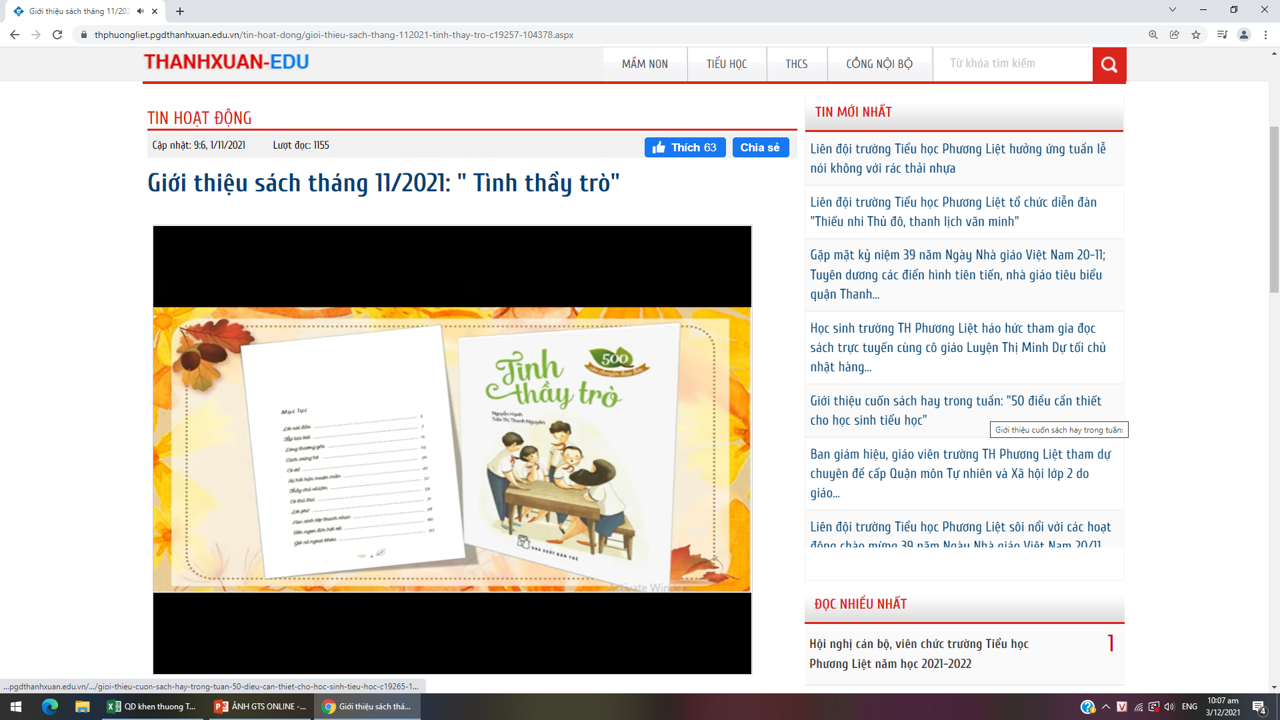Open article about đọc sách trực tuyến cùng cô Luyện Thị Minh Dự
The image size is (1280, 720).
[x=958, y=347]
